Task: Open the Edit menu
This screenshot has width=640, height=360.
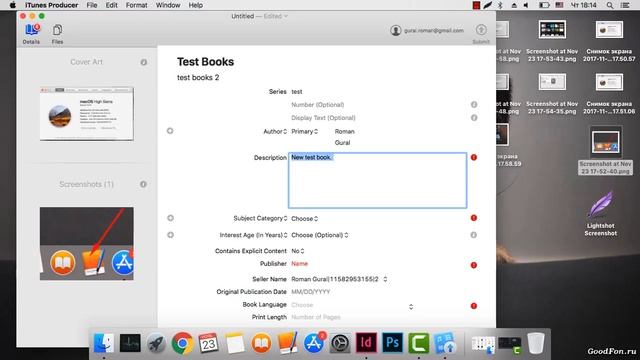Action: tap(111, 5)
